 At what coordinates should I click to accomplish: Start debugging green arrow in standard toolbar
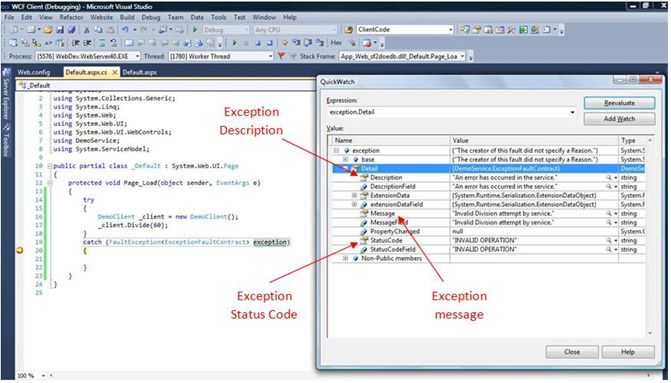pyautogui.click(x=195, y=30)
